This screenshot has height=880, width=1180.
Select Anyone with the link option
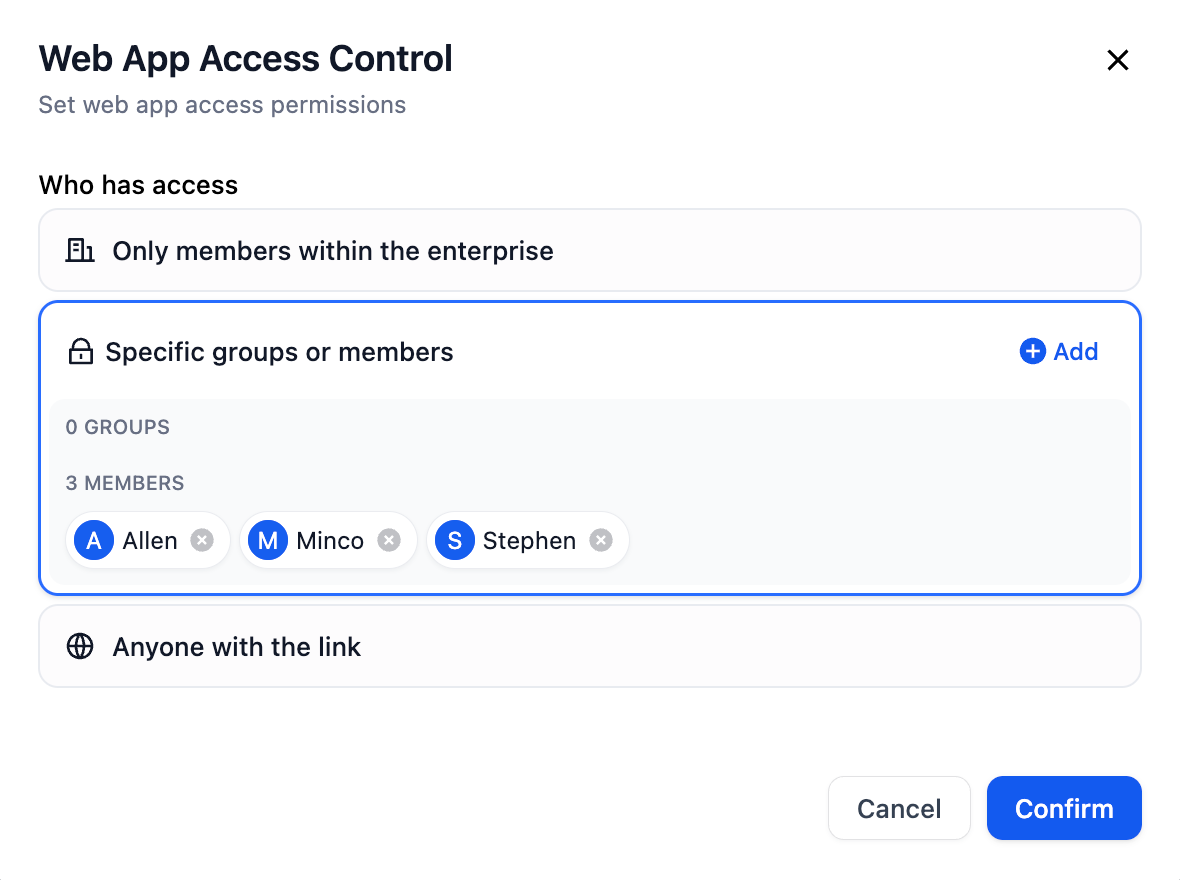tap(590, 646)
